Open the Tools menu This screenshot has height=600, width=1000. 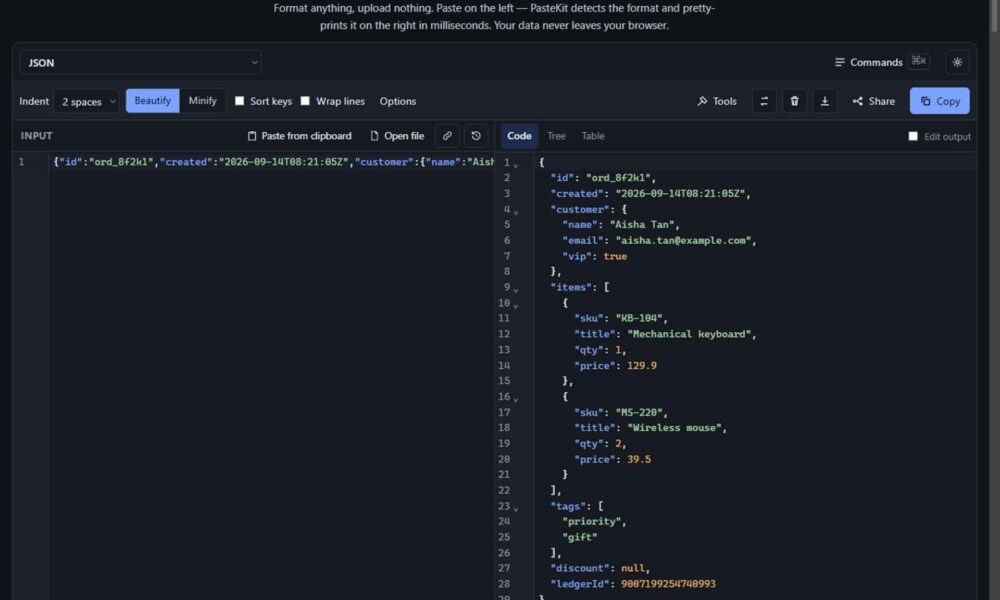tap(717, 101)
